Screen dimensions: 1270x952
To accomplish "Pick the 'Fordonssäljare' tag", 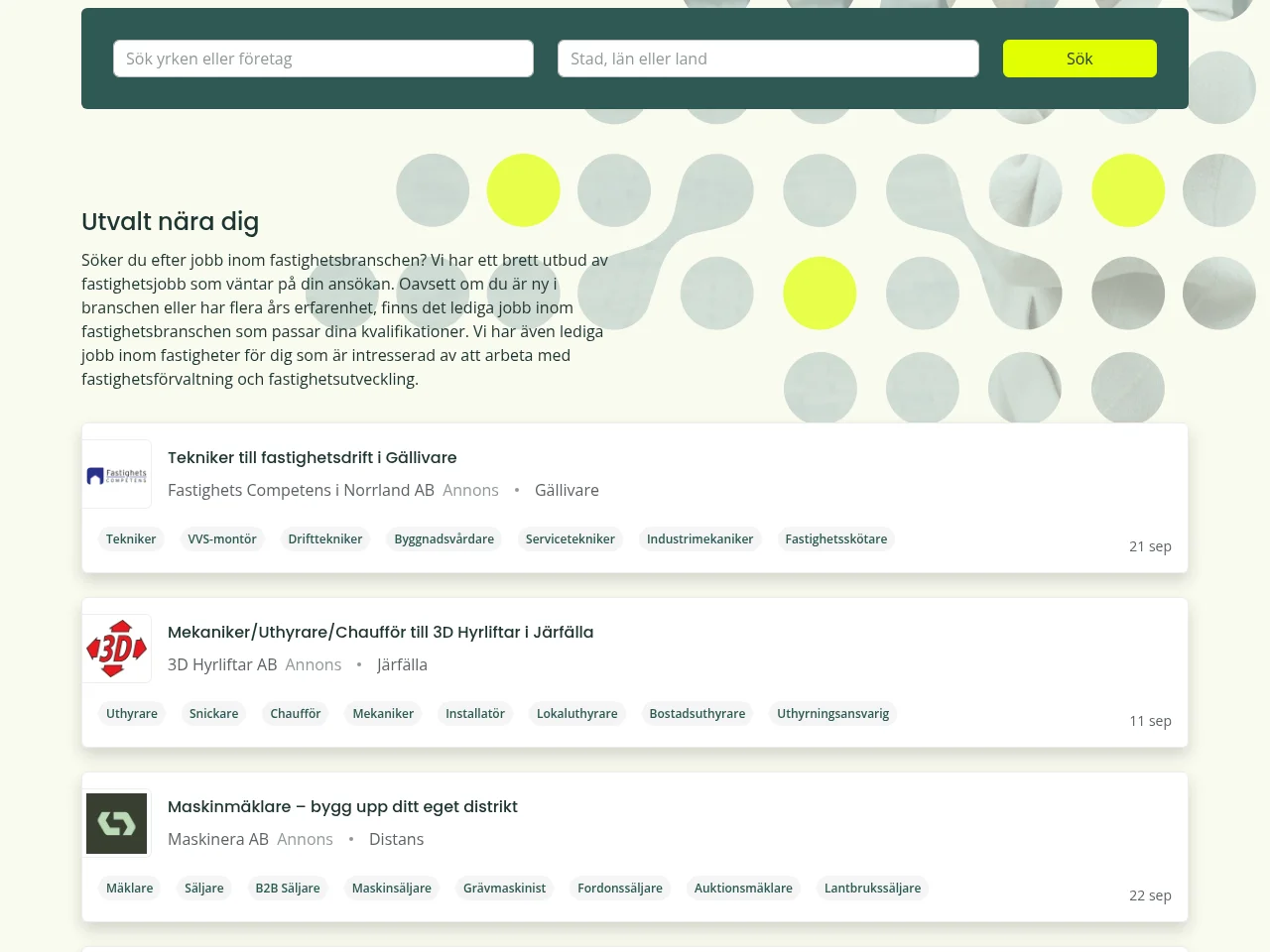I will [x=620, y=889].
